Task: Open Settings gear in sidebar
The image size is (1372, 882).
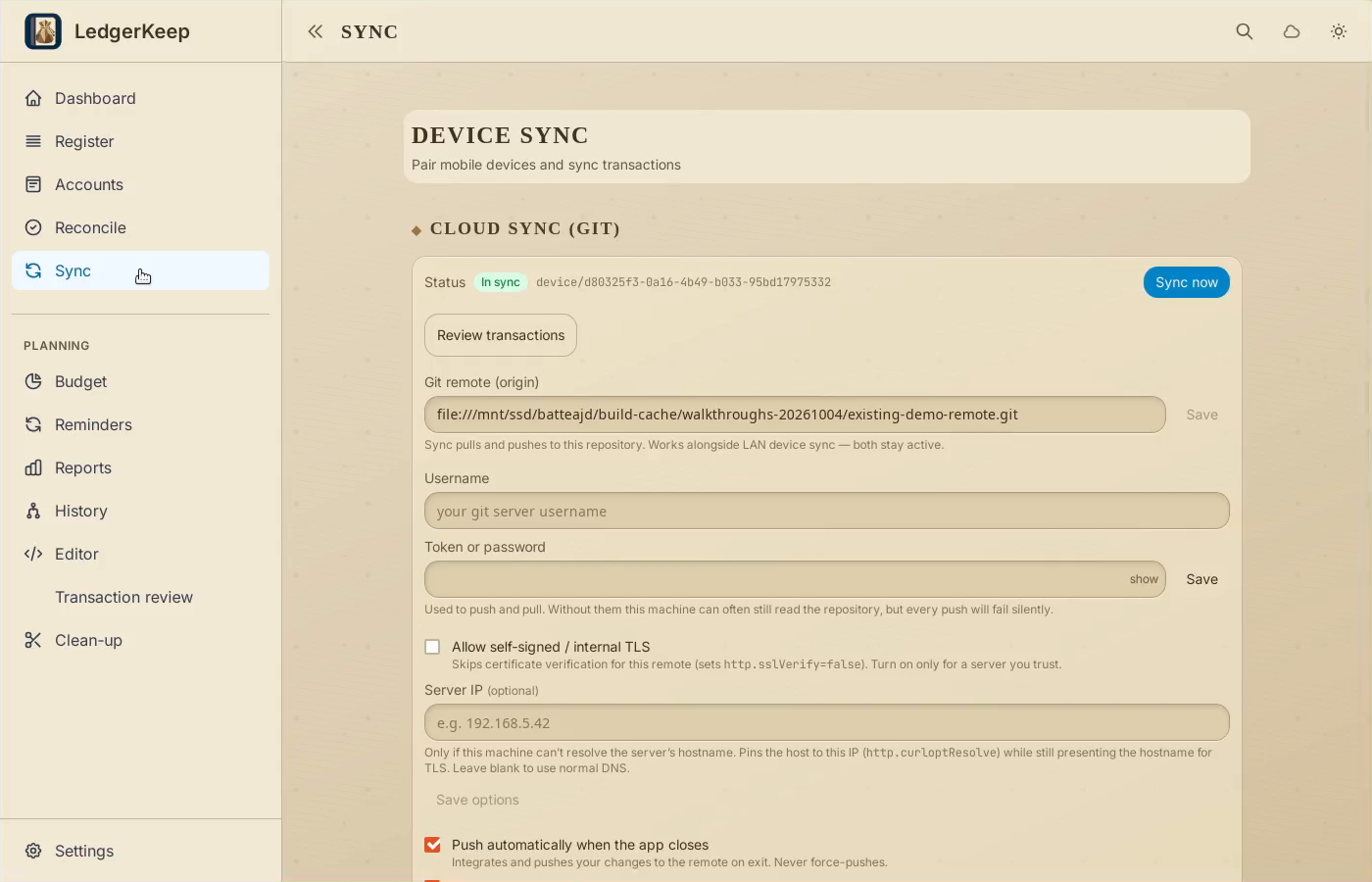Action: pos(33,851)
